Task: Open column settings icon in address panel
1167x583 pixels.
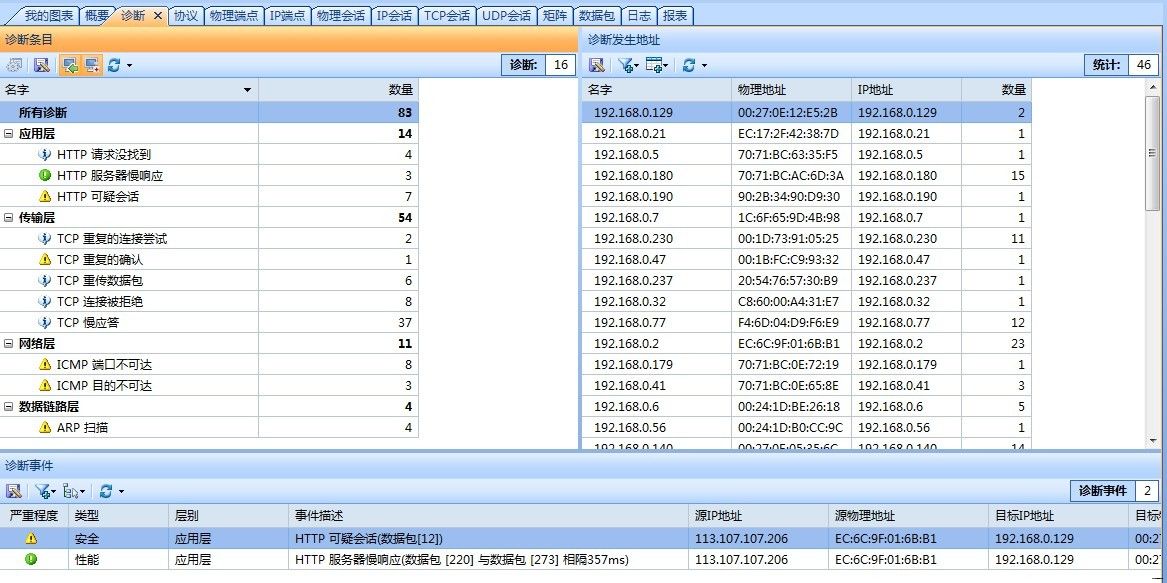Action: [654, 64]
